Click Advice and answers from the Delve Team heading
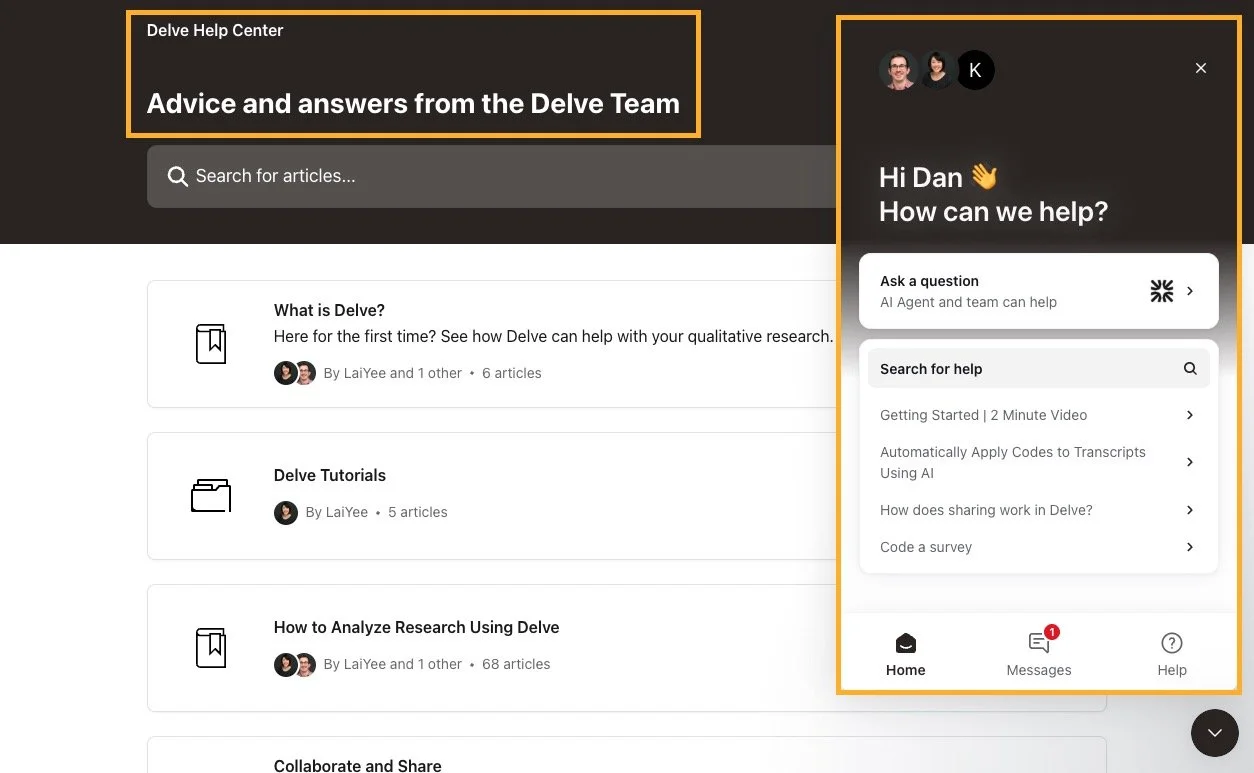 (413, 103)
